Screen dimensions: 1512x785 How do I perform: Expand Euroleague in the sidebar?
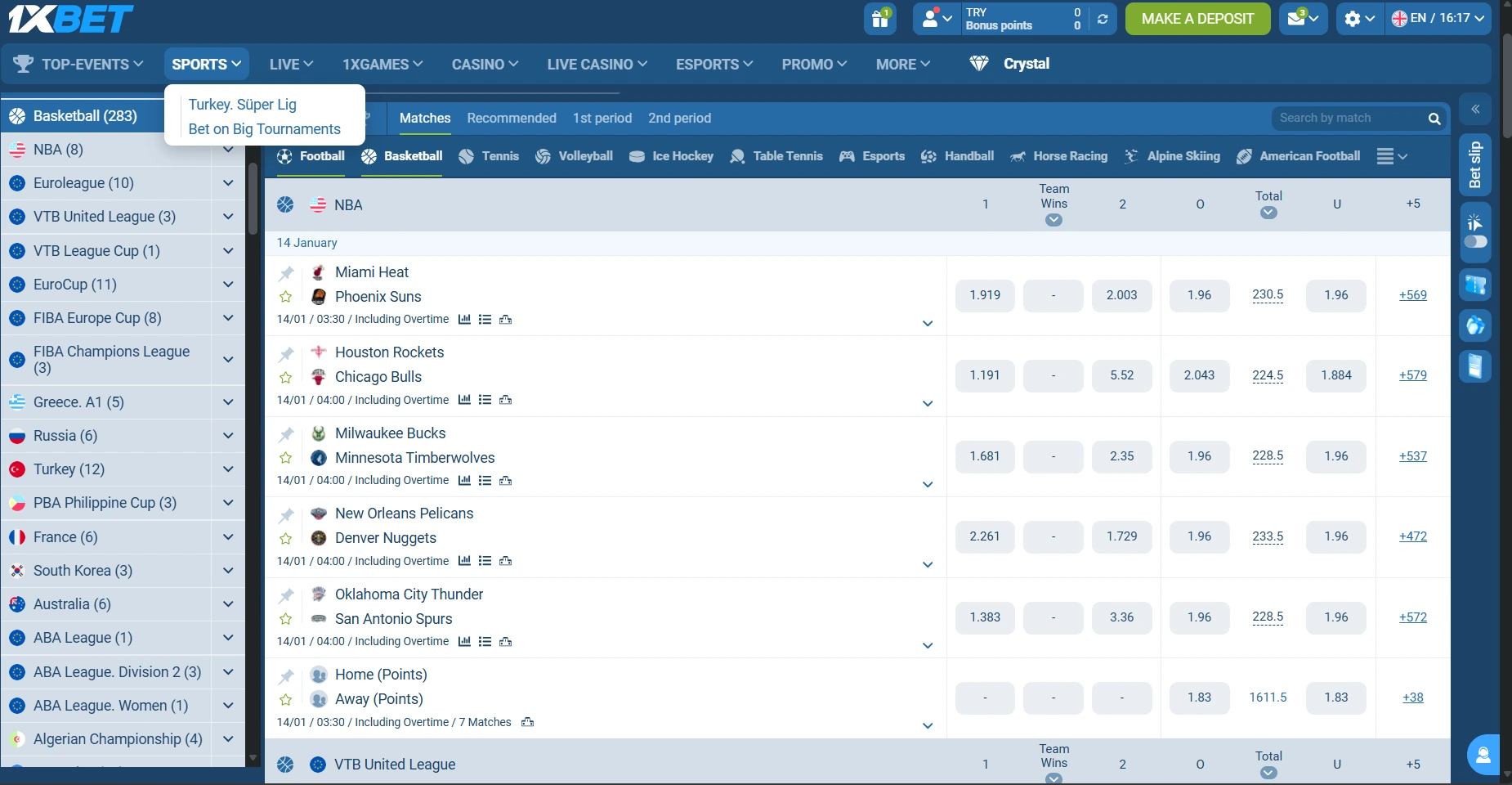[227, 182]
